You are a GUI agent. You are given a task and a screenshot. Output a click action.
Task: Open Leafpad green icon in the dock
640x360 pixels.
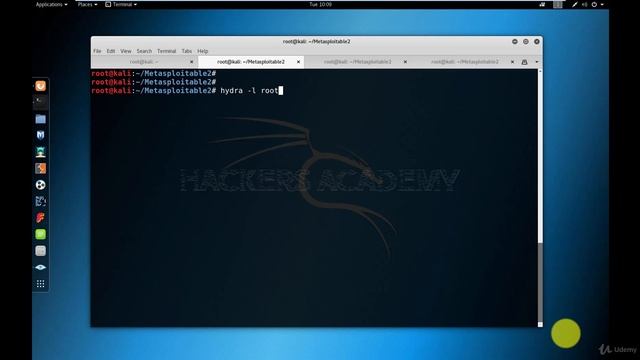point(40,234)
